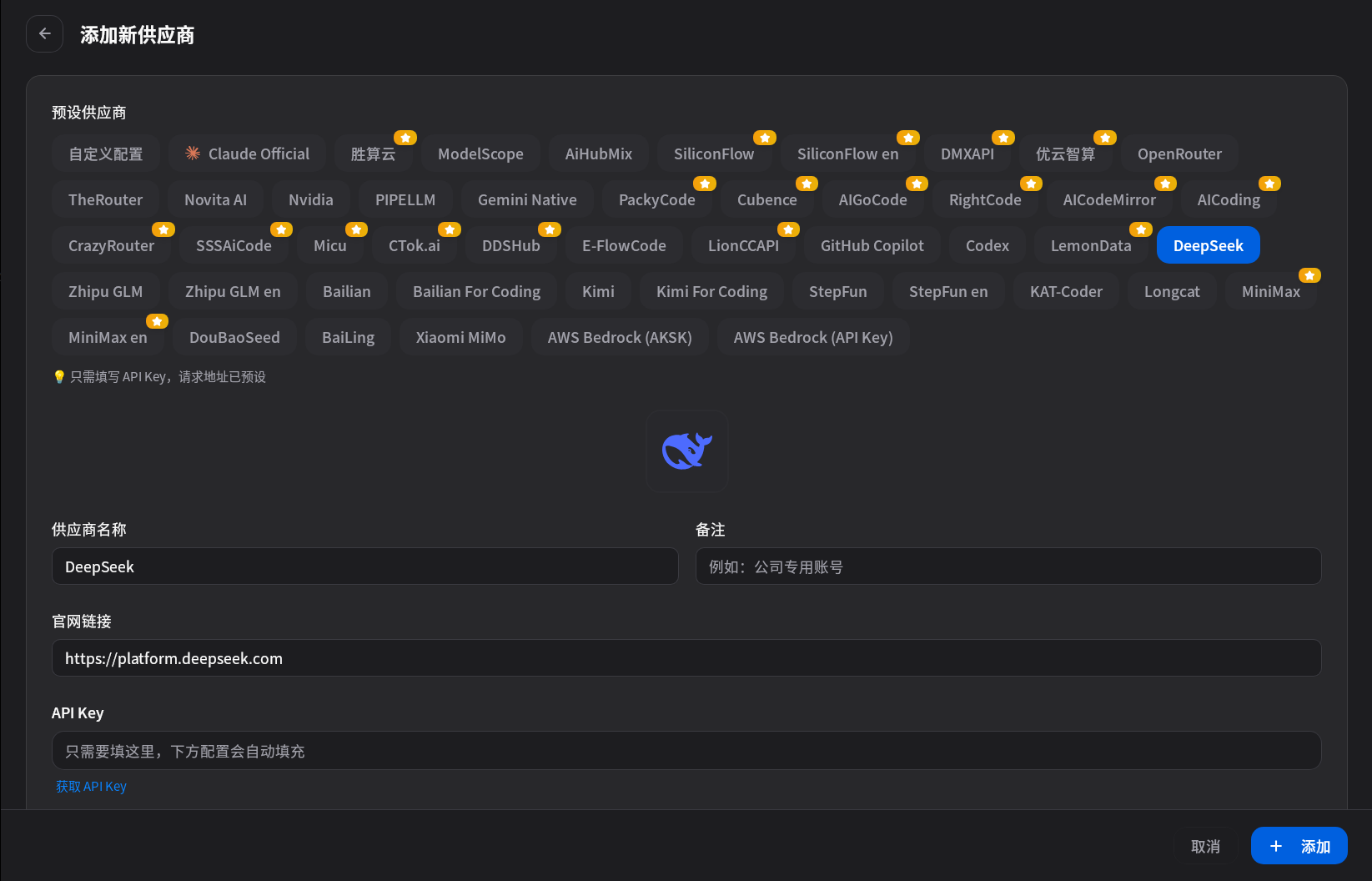The height and width of the screenshot is (881, 1372).
Task: Edit the 官网链接 URL field
Action: point(686,658)
